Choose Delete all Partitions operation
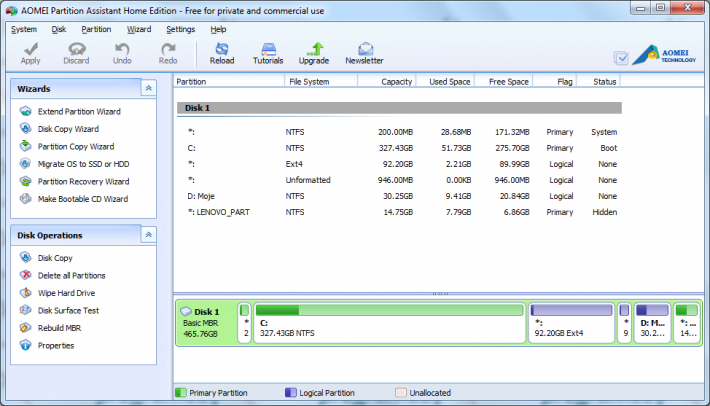 pyautogui.click(x=72, y=275)
